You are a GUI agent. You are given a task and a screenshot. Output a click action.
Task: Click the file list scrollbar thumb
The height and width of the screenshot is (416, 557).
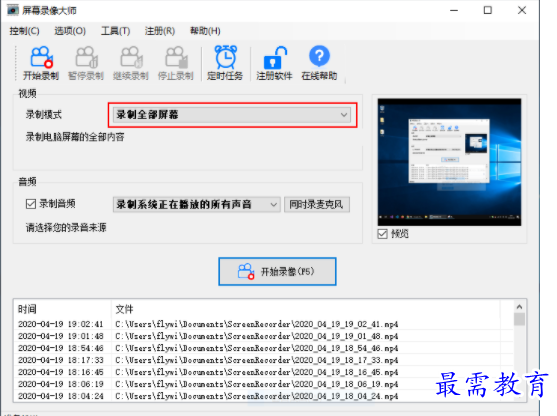point(519,319)
